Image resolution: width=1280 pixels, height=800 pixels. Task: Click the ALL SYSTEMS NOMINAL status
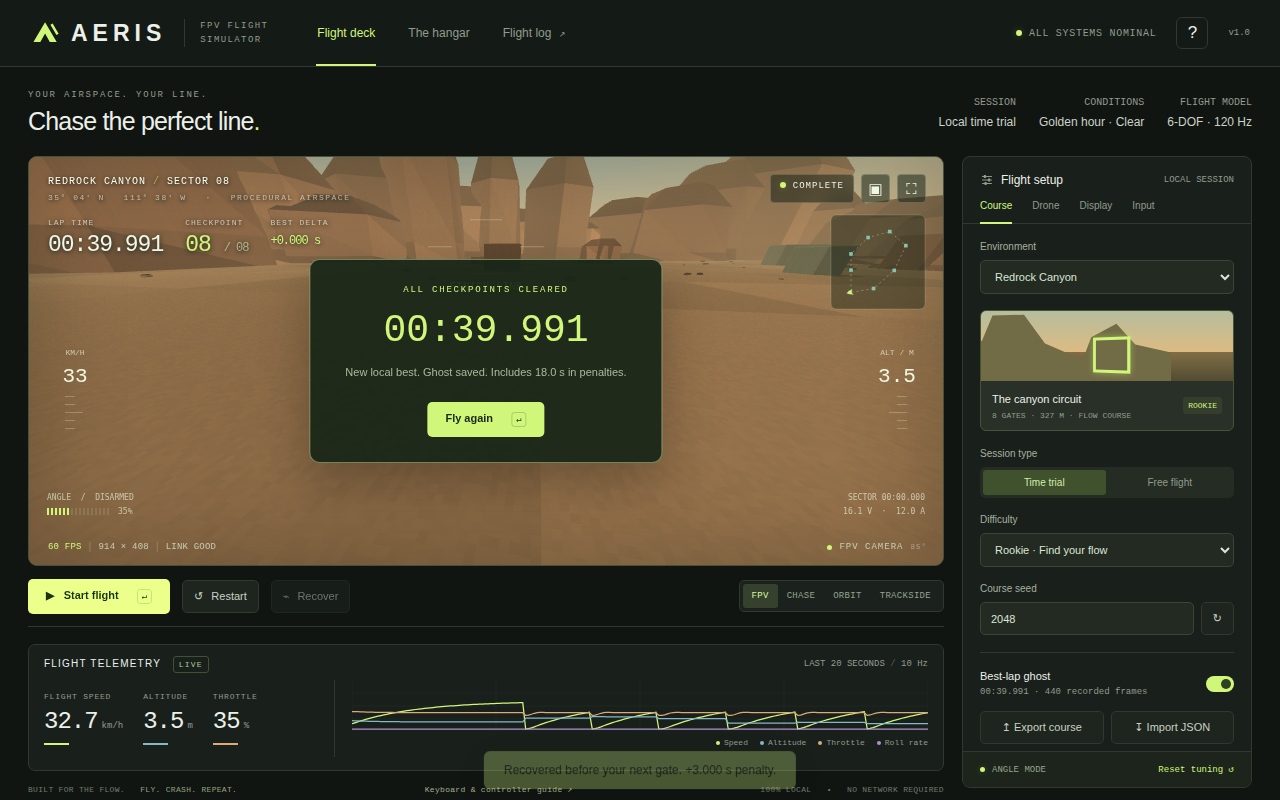pyautogui.click(x=1086, y=33)
